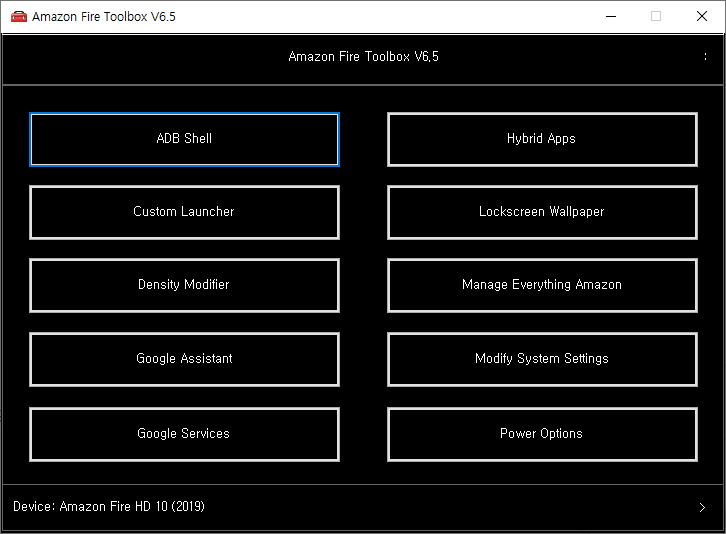Open the three-dot overflow menu
Viewport: 726px width, 534px height.
pos(705,57)
